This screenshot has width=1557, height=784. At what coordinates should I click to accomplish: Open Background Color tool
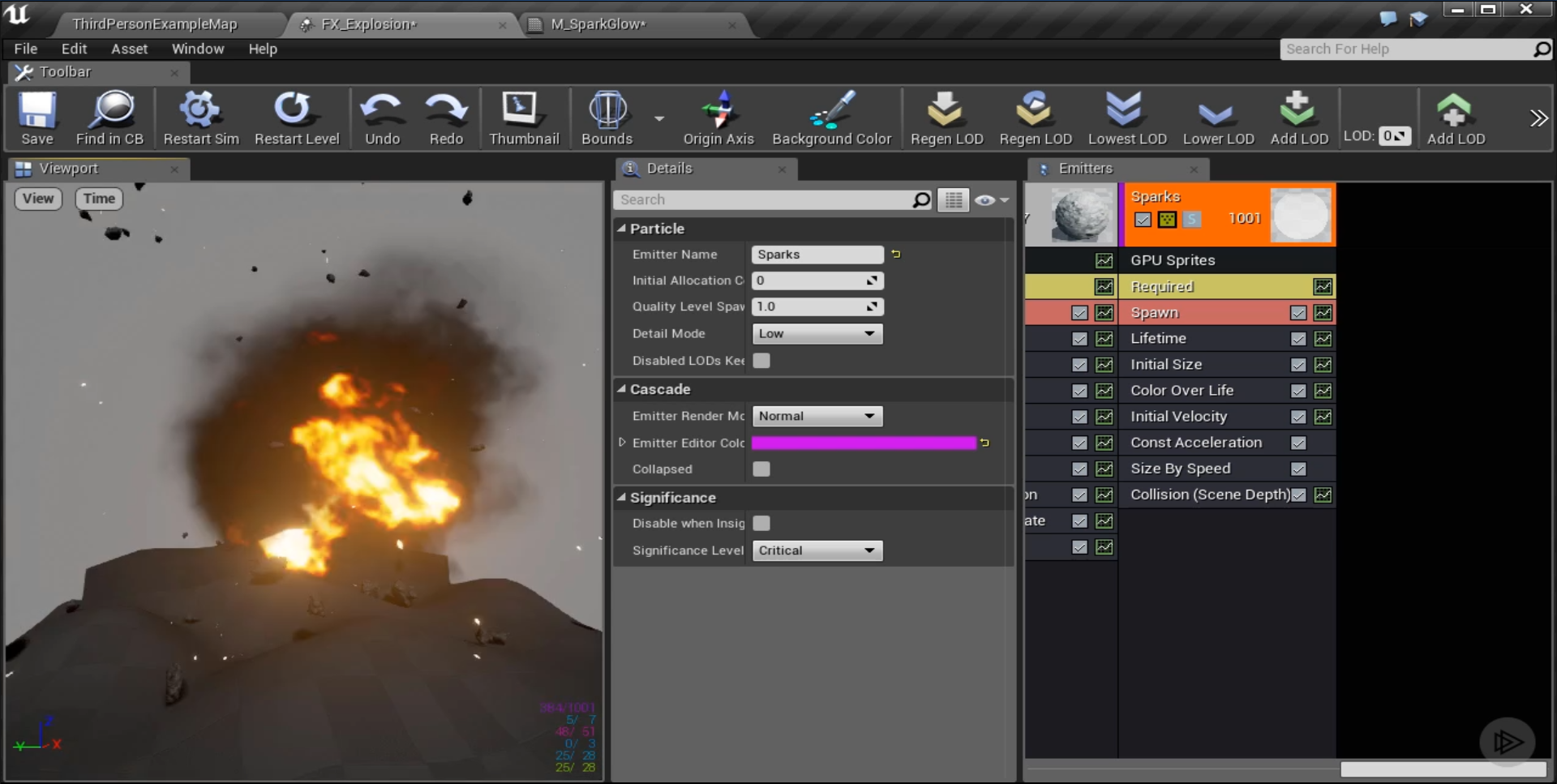click(831, 118)
